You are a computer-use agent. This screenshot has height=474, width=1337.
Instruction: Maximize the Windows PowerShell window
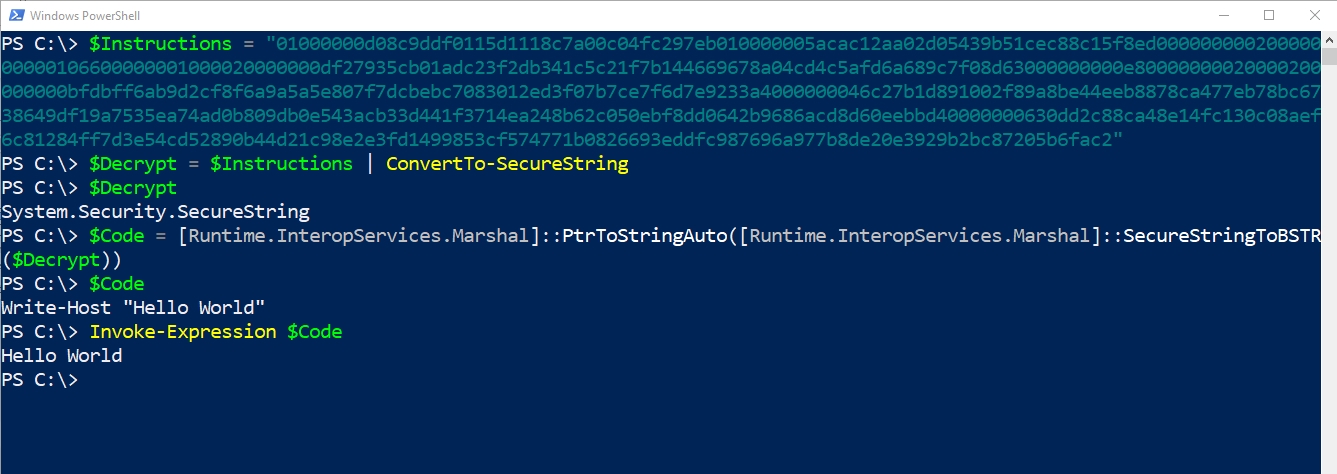click(x=1269, y=15)
